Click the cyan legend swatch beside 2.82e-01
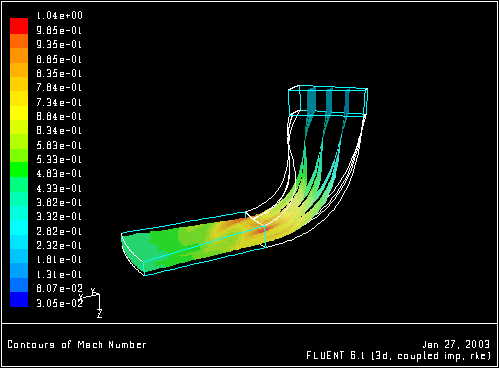The width and height of the screenshot is (499, 368). pyautogui.click(x=19, y=228)
